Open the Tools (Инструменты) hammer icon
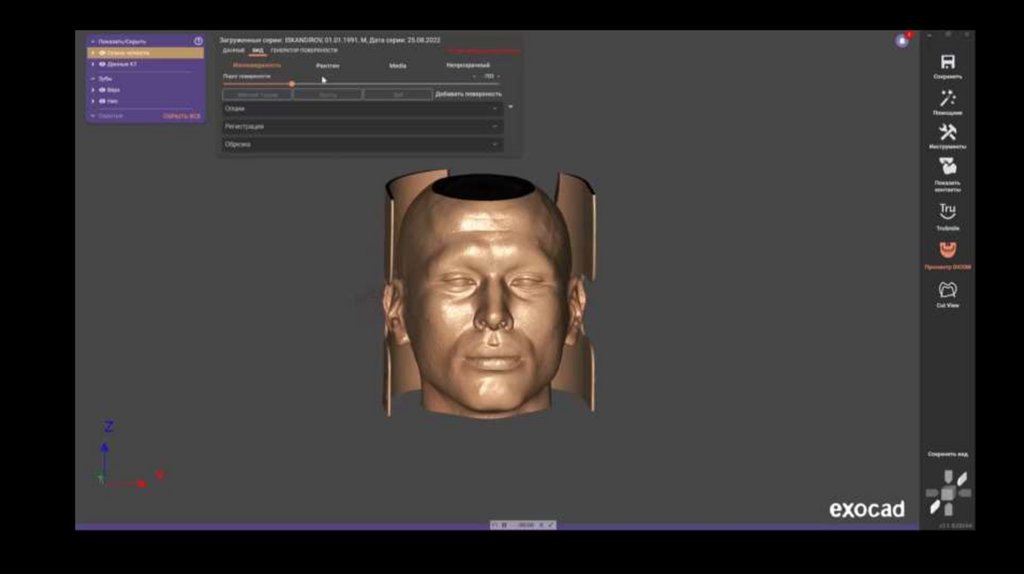The image size is (1024, 574). pos(947,133)
